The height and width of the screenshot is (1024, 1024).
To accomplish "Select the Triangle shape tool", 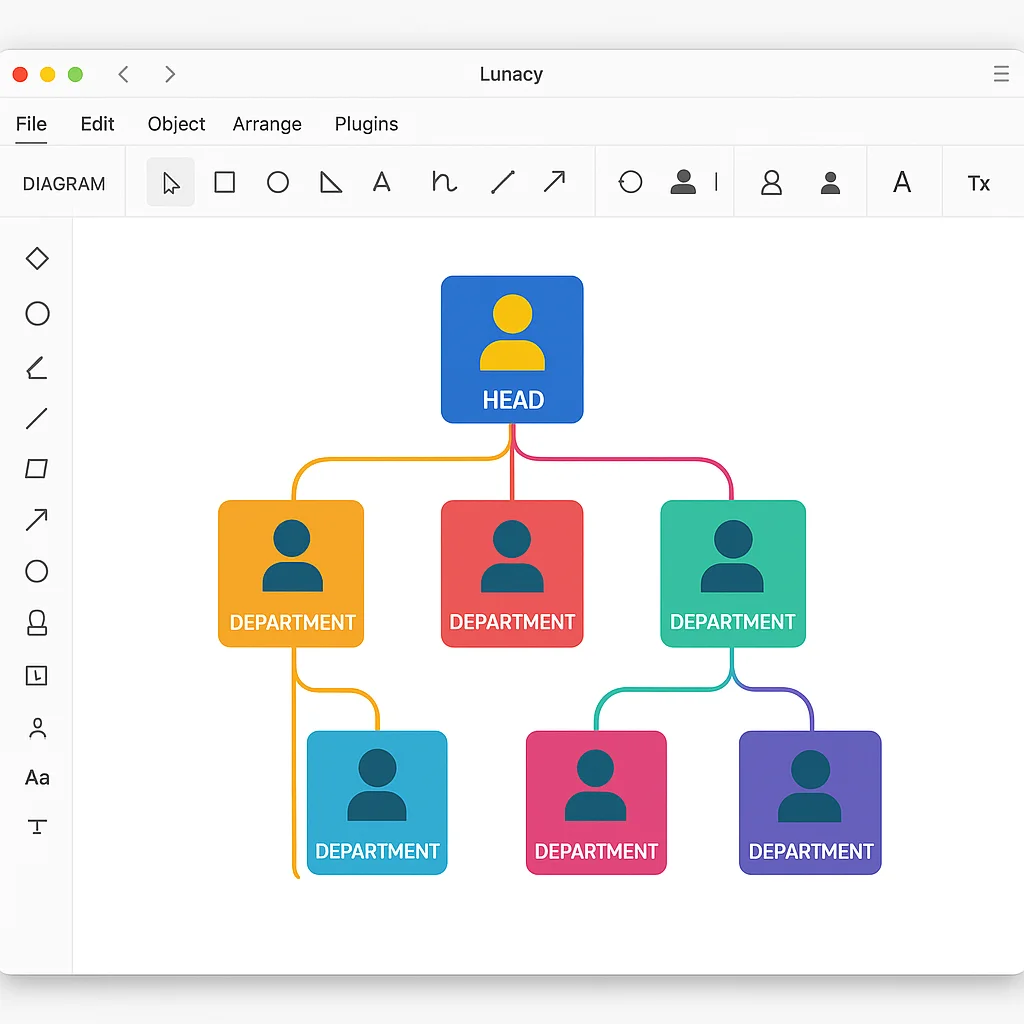I will (330, 182).
